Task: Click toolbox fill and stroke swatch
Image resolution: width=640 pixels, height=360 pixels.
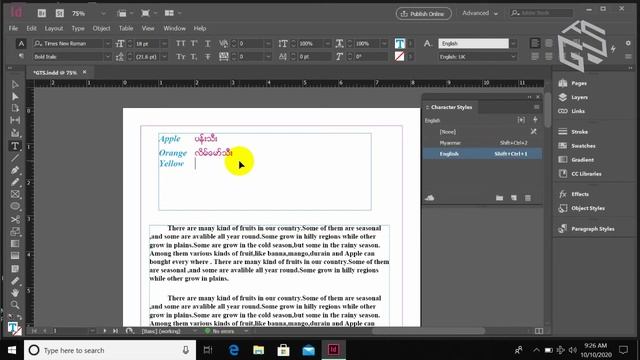Action: tap(15, 328)
